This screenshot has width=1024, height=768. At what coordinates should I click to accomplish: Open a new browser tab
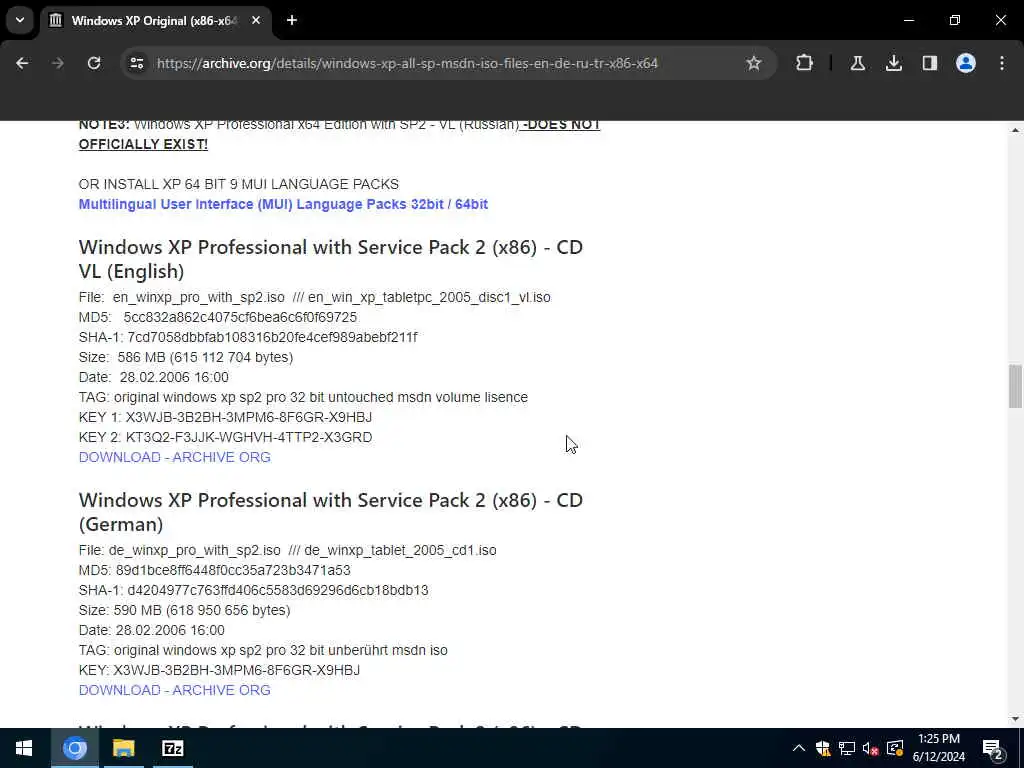coord(292,21)
